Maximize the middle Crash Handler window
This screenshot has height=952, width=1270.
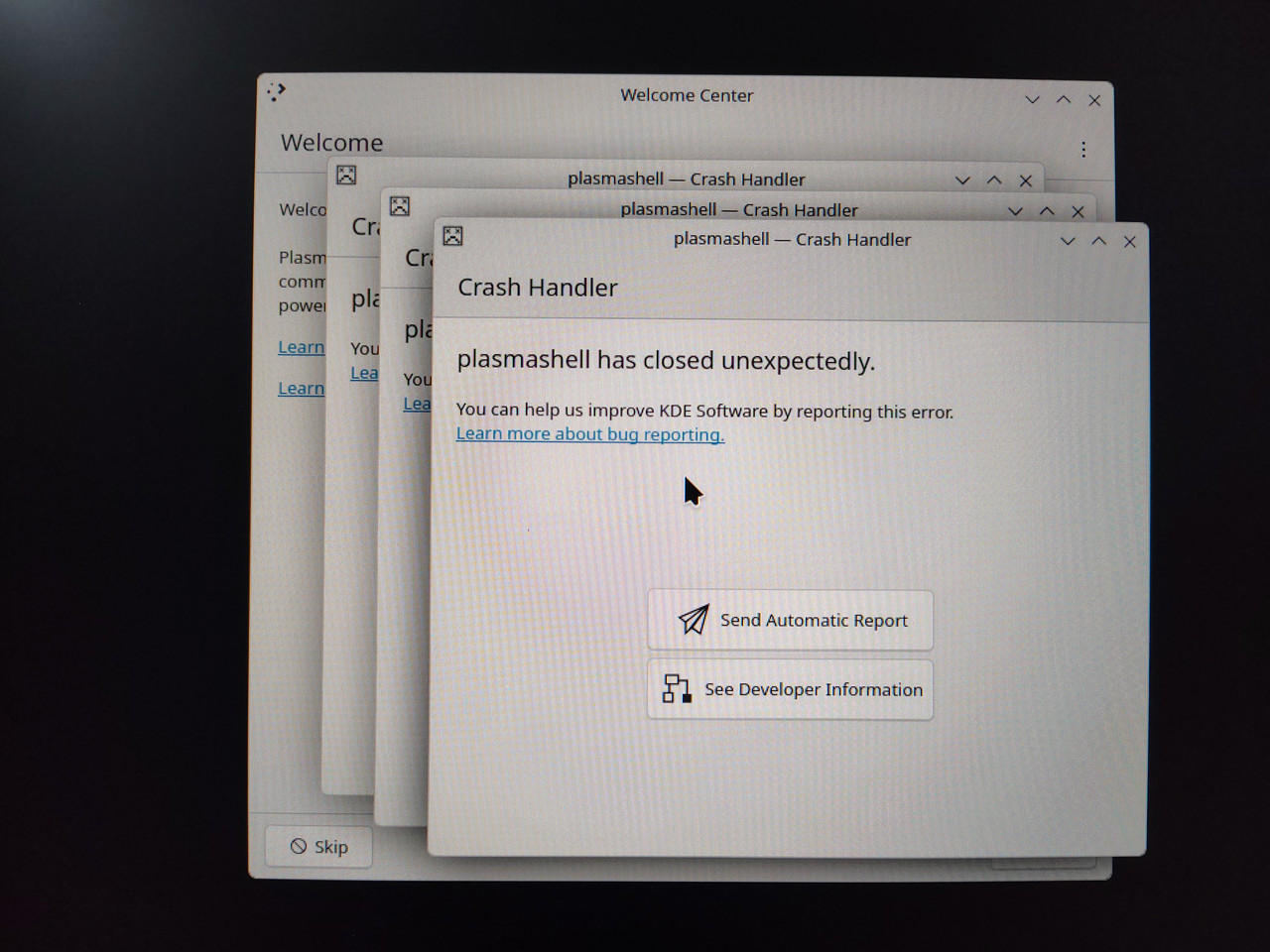click(x=1047, y=211)
